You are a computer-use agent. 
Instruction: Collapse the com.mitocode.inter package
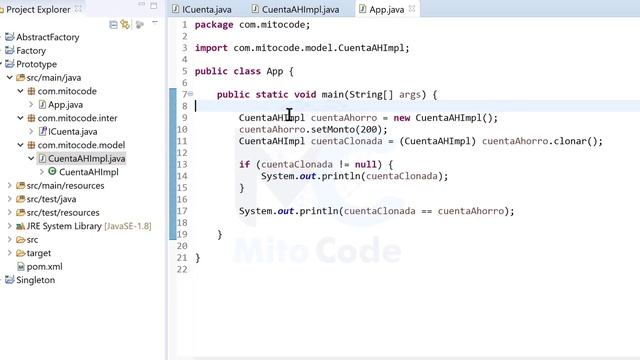[20, 118]
